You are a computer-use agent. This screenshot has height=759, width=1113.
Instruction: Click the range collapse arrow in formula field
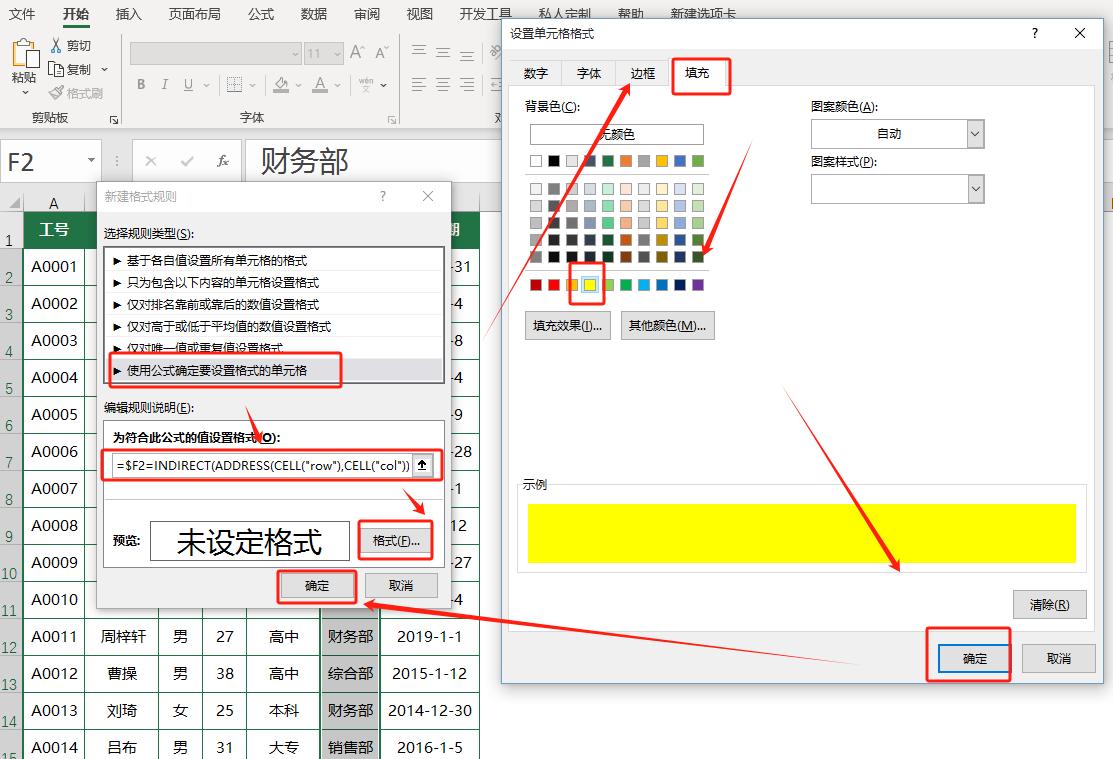[x=422, y=465]
